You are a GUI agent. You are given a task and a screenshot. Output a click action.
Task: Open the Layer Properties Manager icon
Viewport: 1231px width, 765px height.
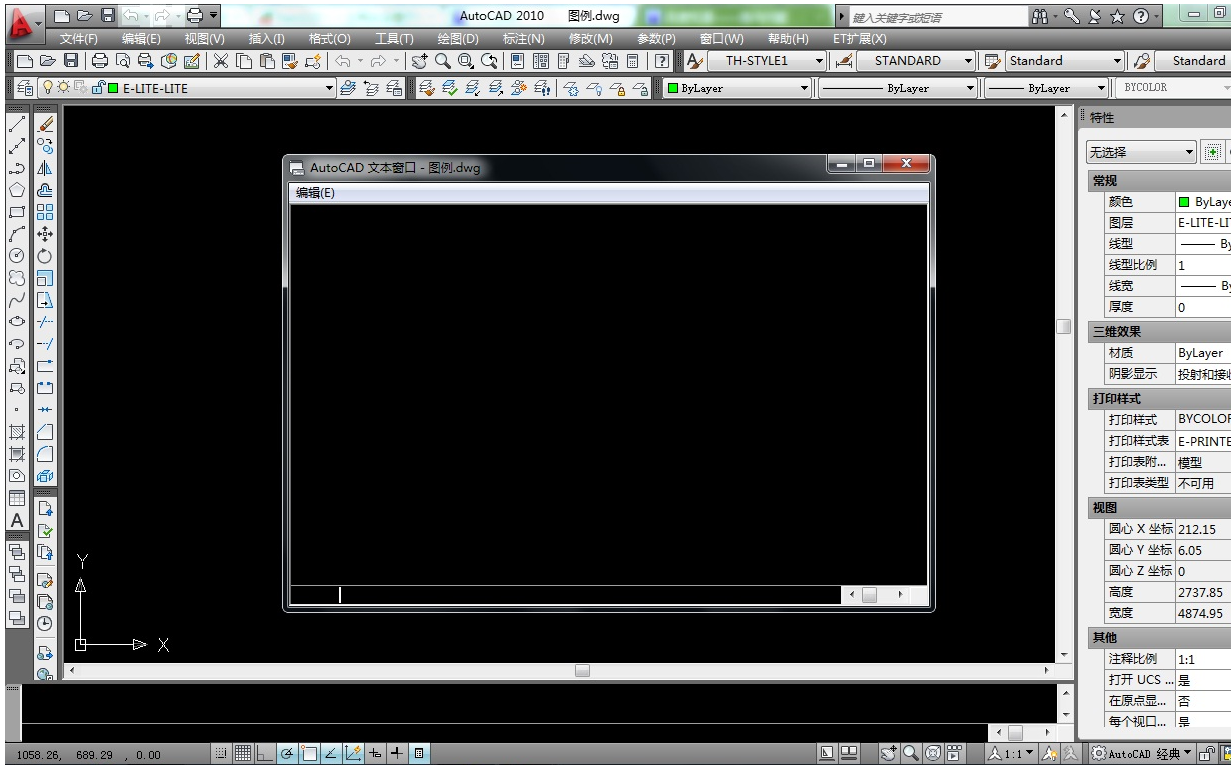click(24, 88)
